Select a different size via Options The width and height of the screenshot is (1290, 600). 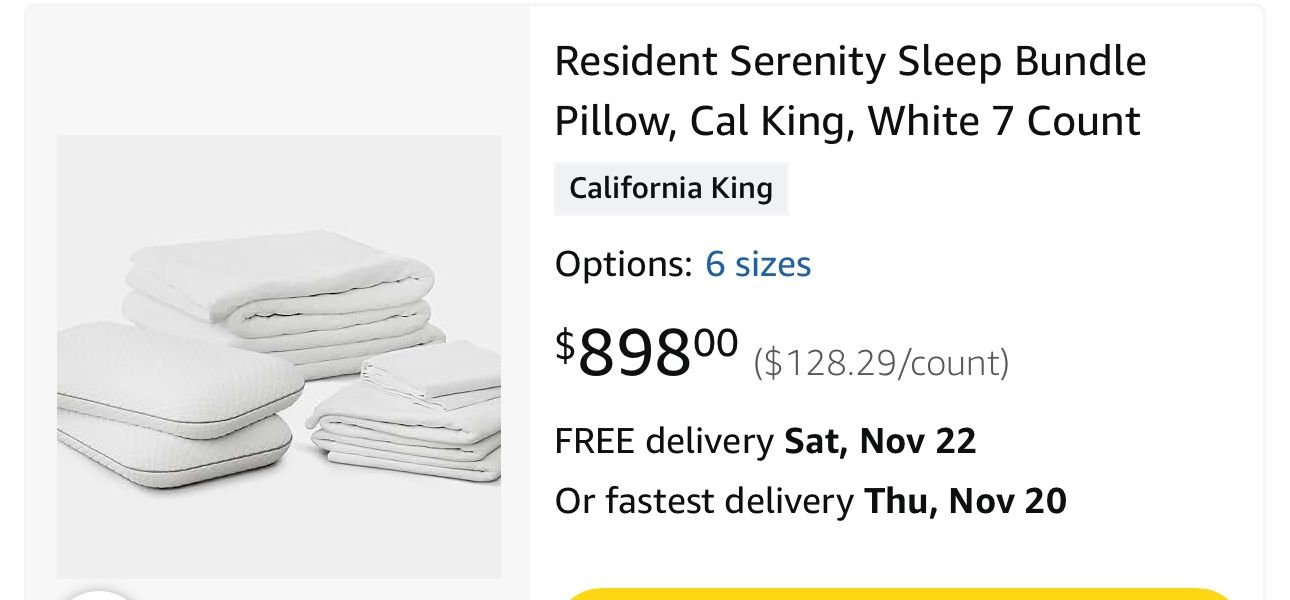click(x=757, y=264)
